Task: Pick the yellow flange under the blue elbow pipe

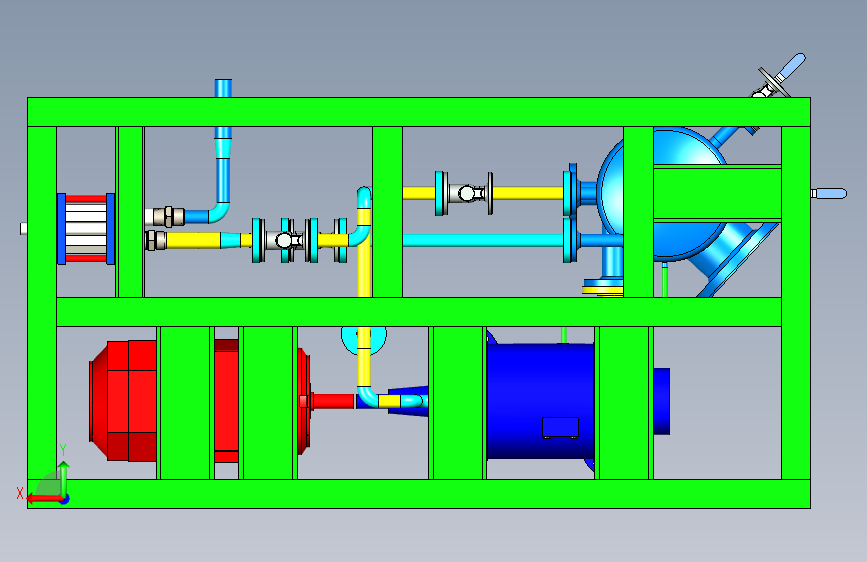Action: (x=603, y=288)
